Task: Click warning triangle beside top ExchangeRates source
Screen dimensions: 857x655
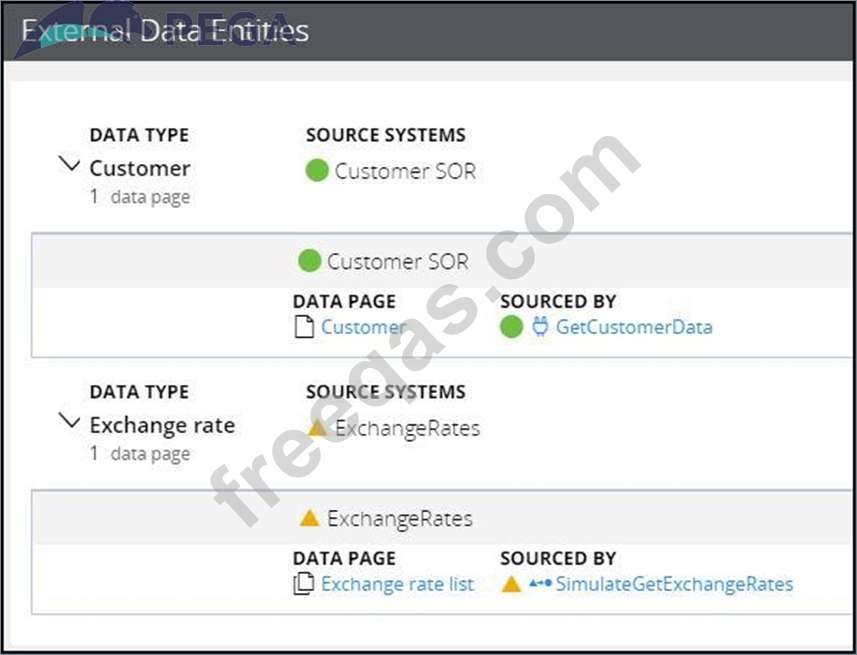Action: point(317,428)
